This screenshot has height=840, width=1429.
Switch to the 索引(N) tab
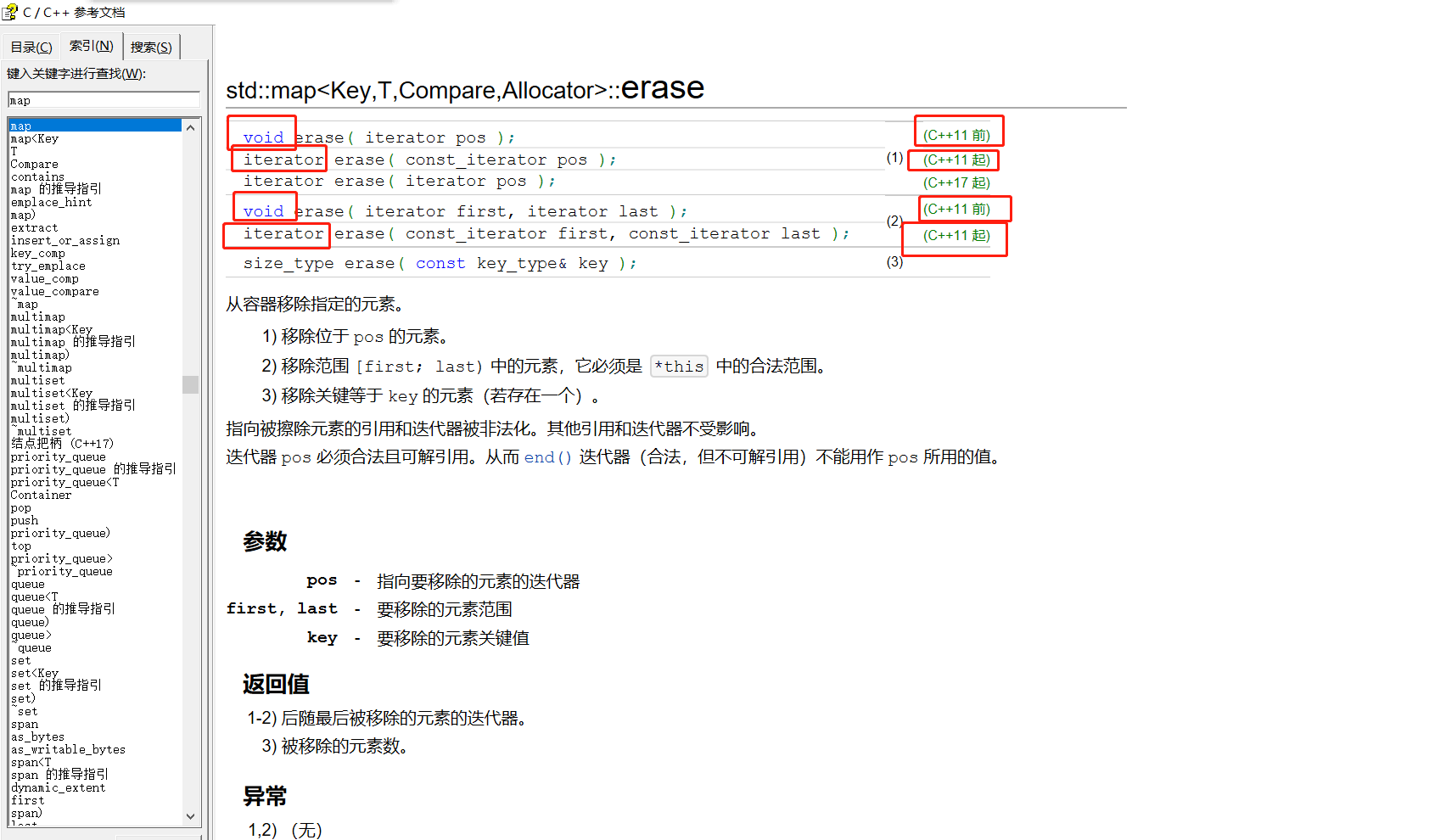pos(91,46)
